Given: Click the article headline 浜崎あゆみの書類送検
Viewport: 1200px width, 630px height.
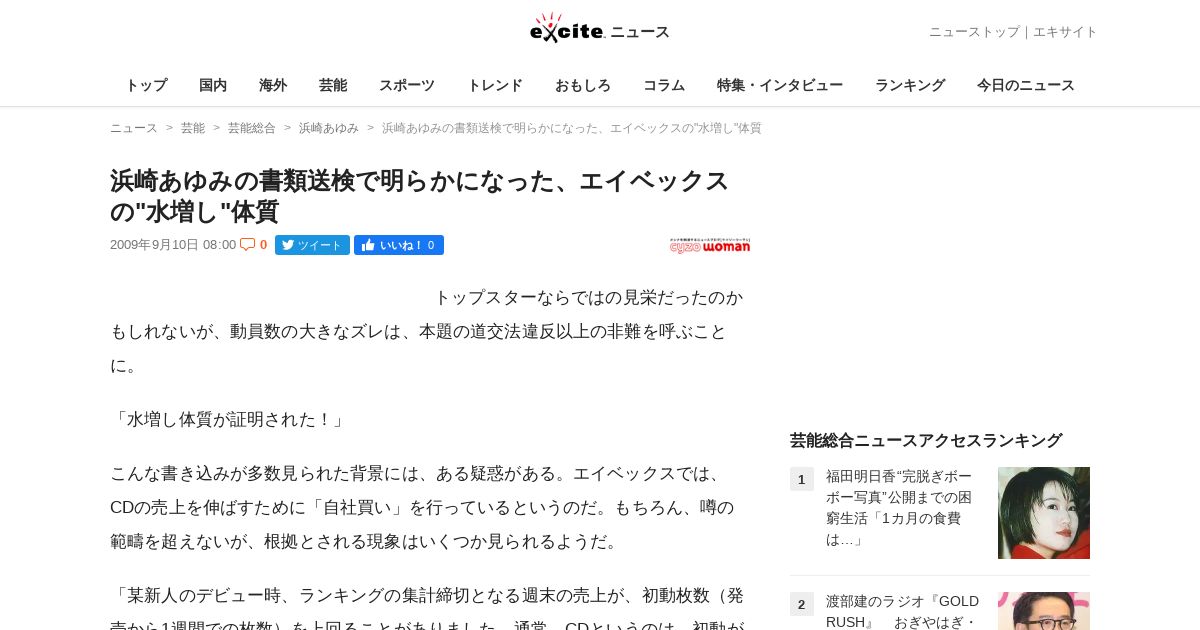Looking at the screenshot, I should 420,196.
